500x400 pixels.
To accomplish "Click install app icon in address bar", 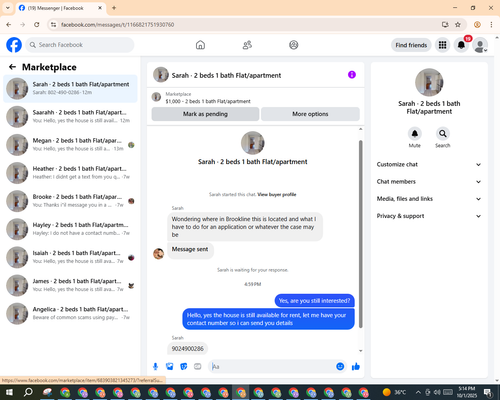I will [x=445, y=24].
